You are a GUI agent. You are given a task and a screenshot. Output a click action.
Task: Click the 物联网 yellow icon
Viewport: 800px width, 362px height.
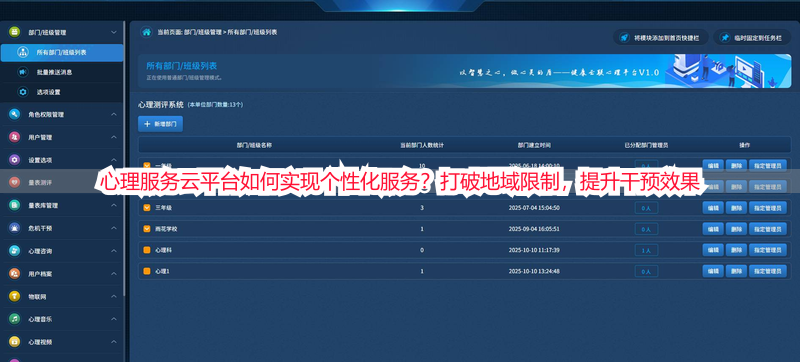pyautogui.click(x=14, y=296)
